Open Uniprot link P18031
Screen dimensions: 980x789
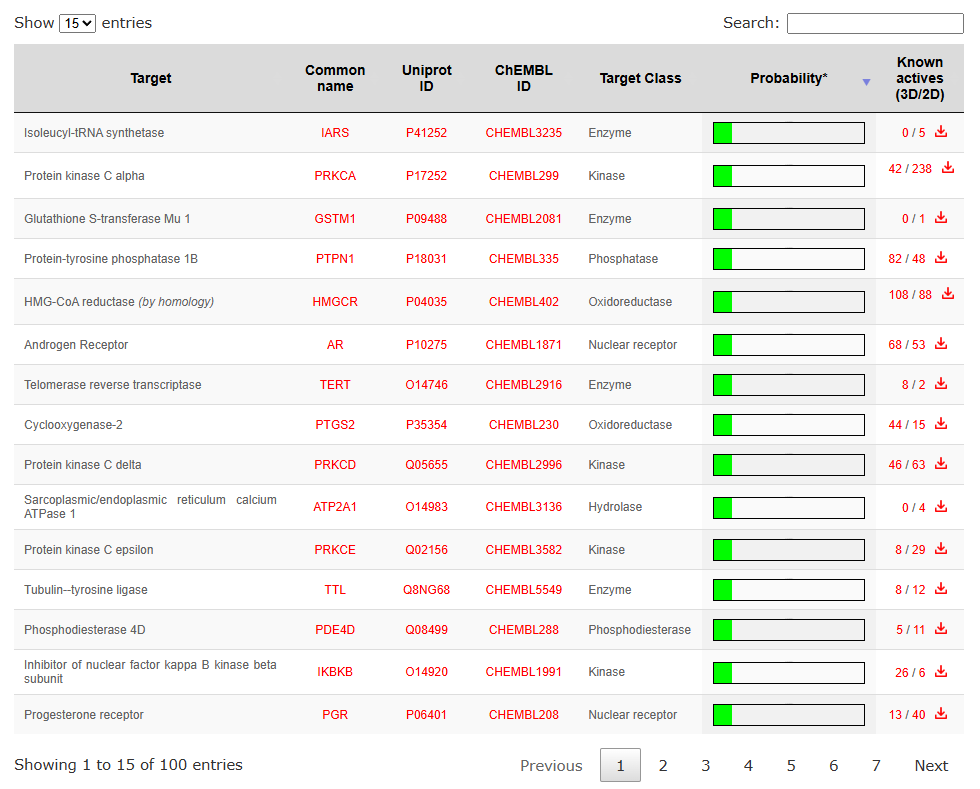[426, 259]
